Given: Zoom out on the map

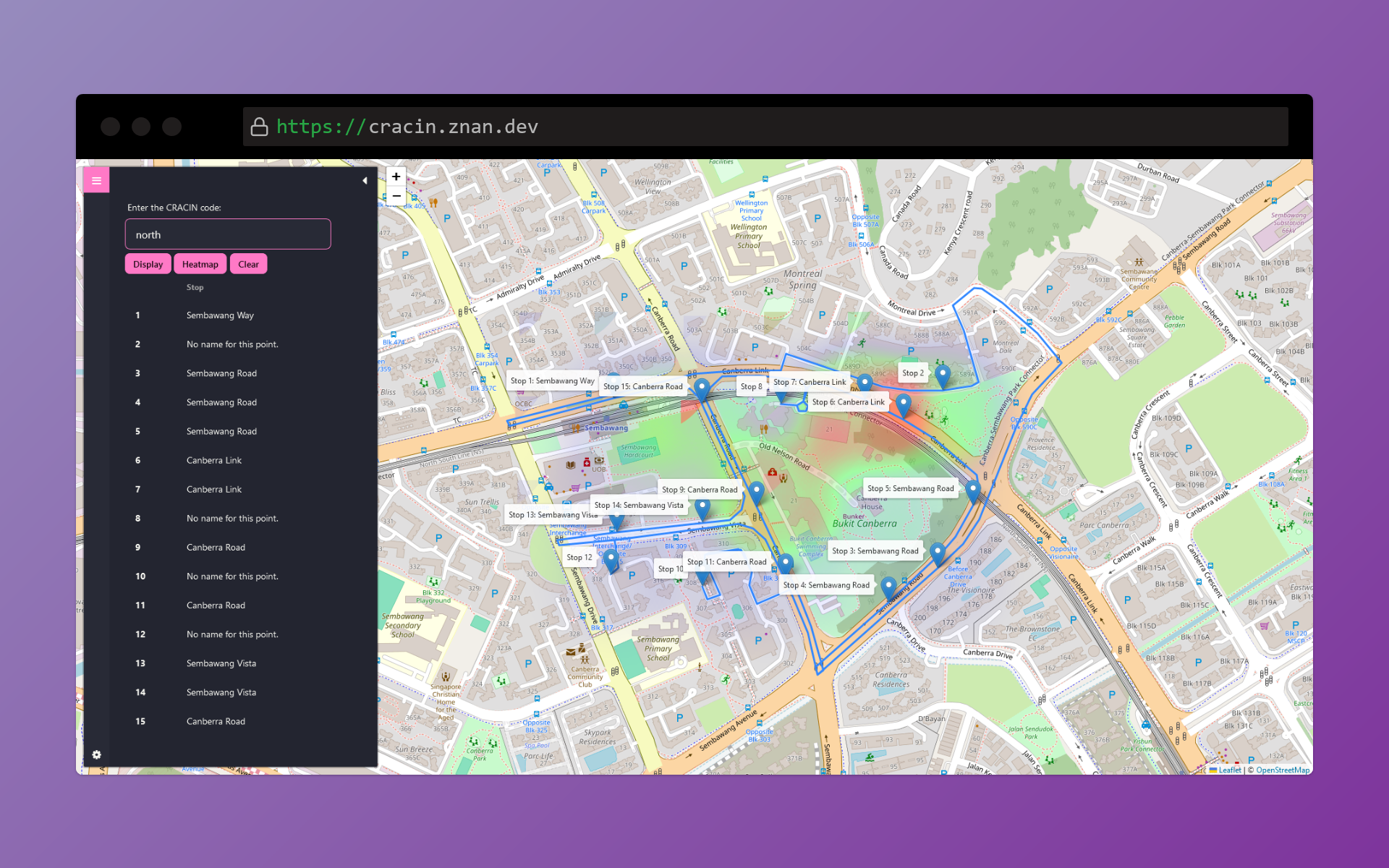Looking at the screenshot, I should [x=396, y=196].
